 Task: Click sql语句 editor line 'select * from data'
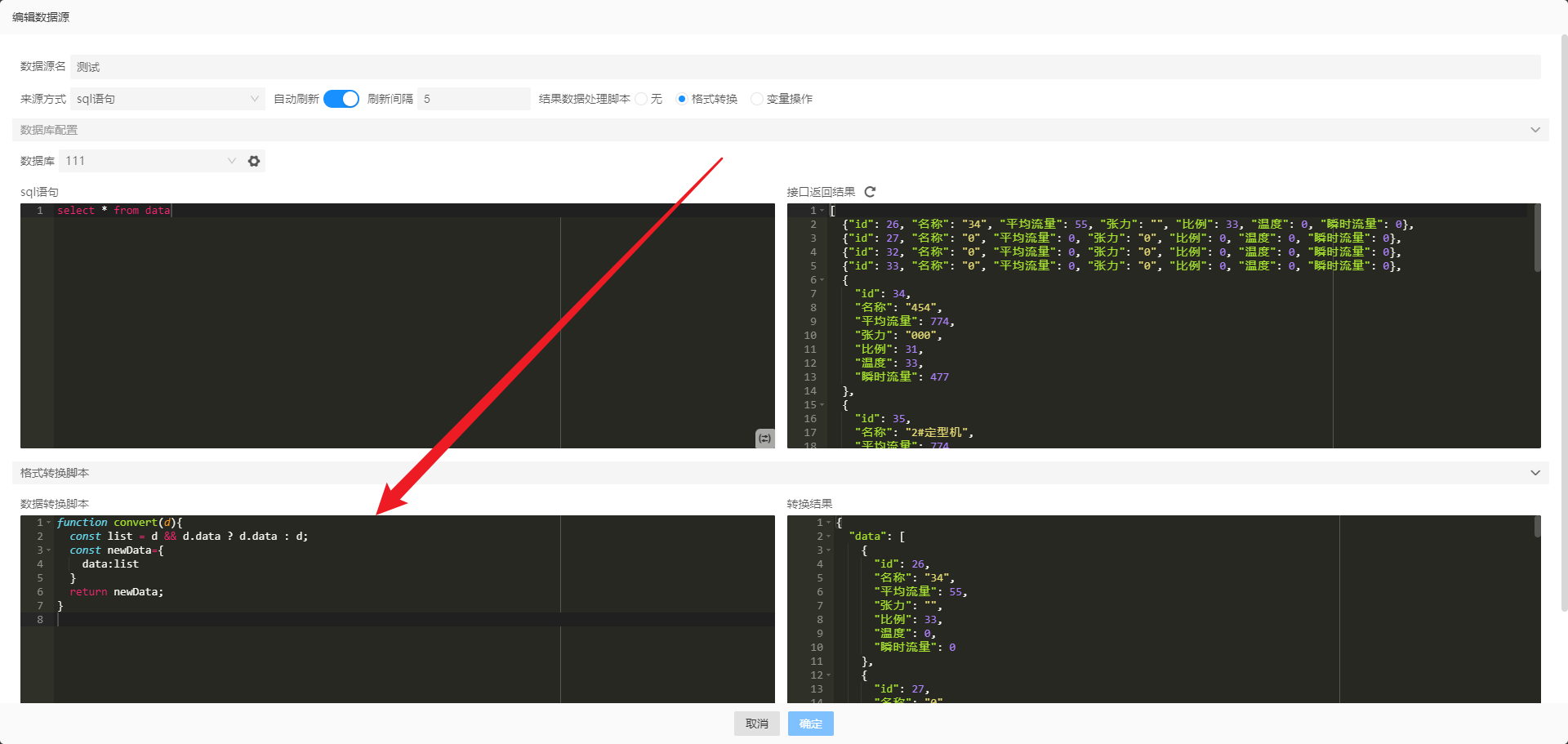(x=114, y=211)
